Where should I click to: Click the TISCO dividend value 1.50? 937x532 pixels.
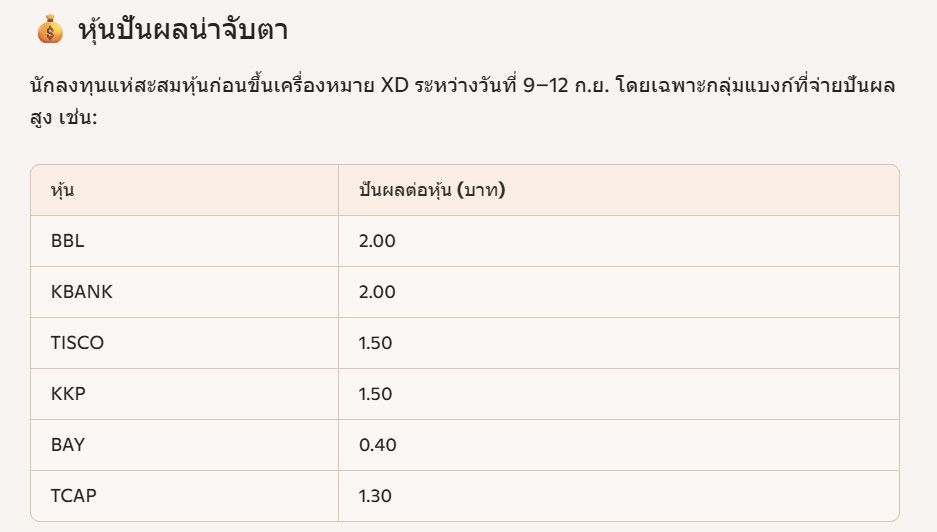pyautogui.click(x=375, y=343)
